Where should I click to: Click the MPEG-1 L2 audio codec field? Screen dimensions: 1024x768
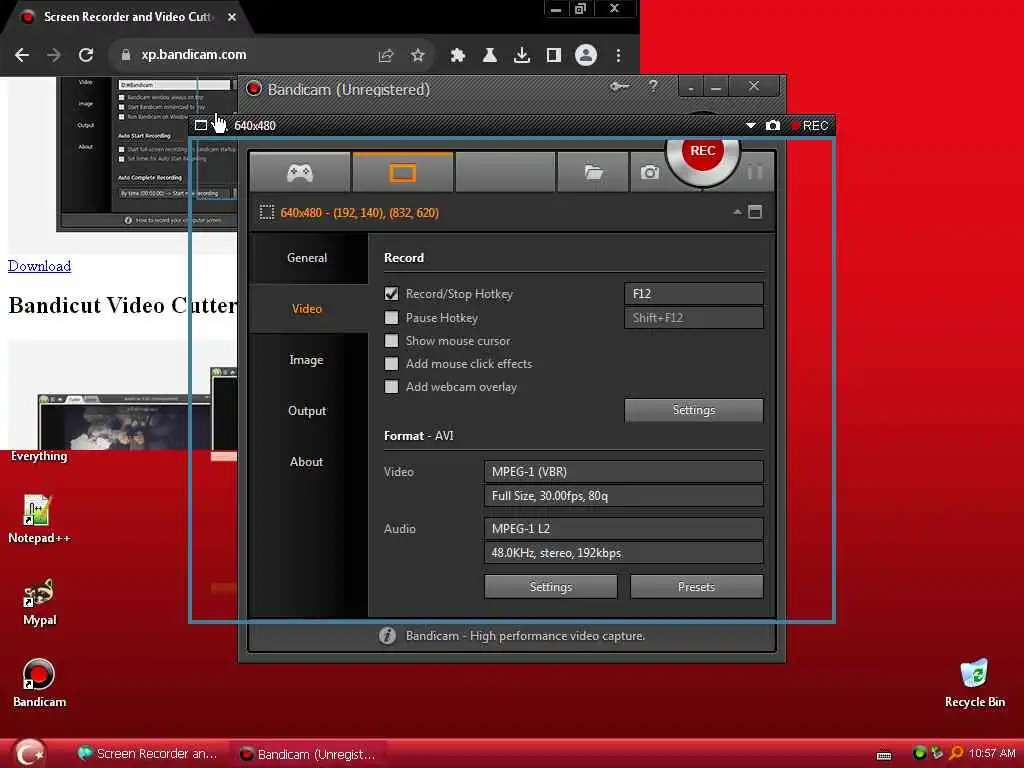tap(624, 528)
